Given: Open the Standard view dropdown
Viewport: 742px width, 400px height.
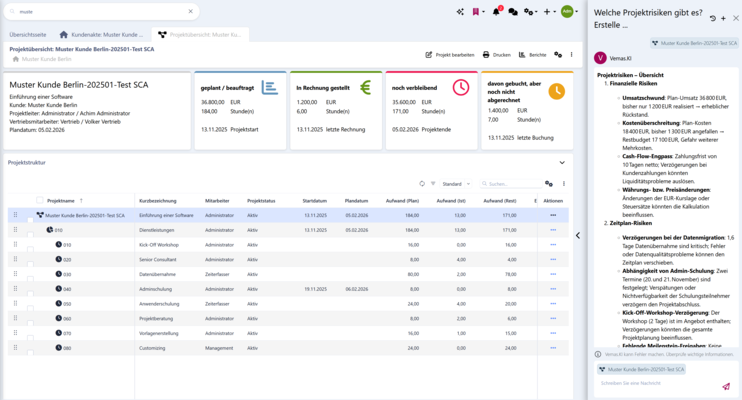Looking at the screenshot, I should (x=456, y=184).
